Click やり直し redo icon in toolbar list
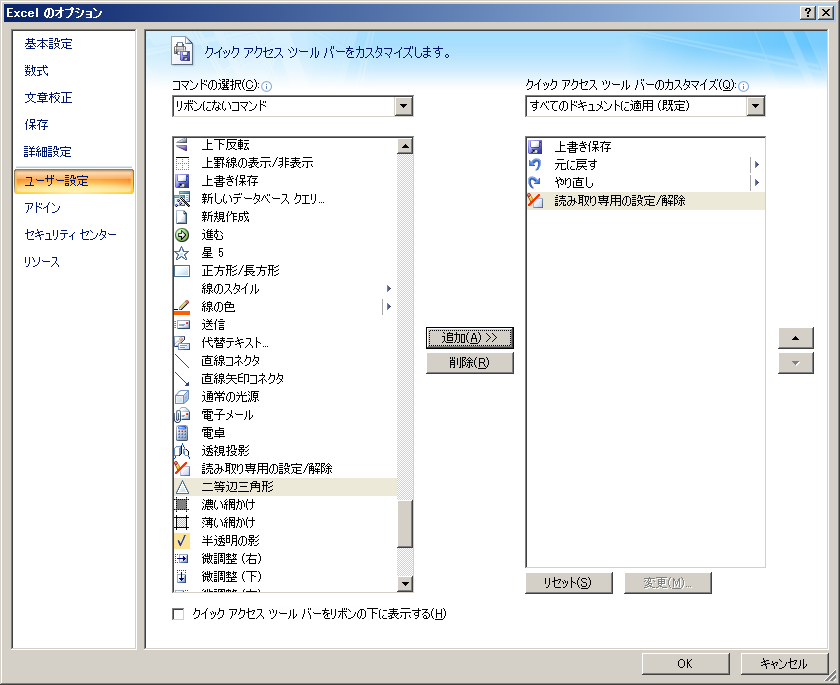 (x=535, y=183)
